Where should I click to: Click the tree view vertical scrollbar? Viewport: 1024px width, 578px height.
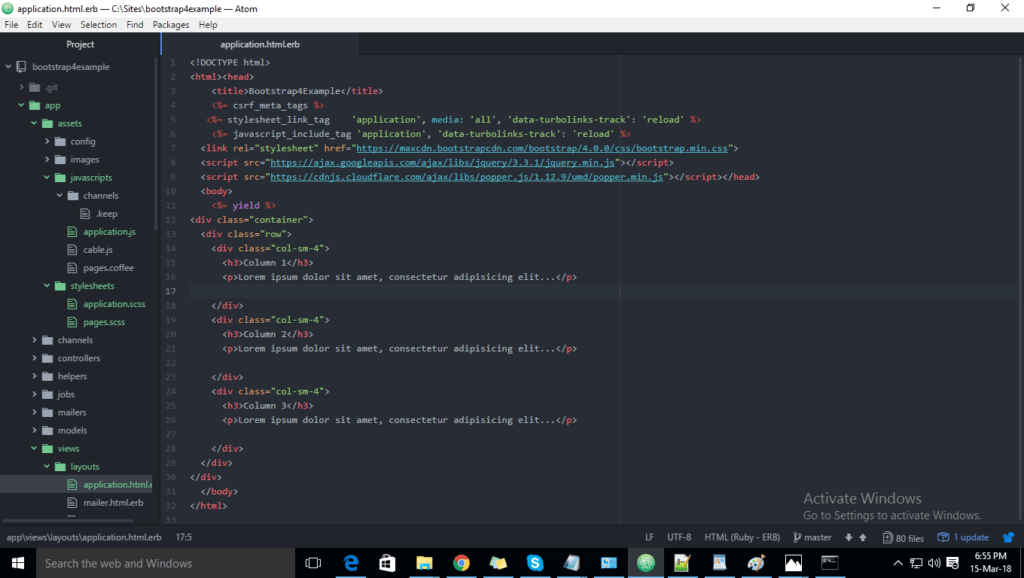click(x=155, y=144)
